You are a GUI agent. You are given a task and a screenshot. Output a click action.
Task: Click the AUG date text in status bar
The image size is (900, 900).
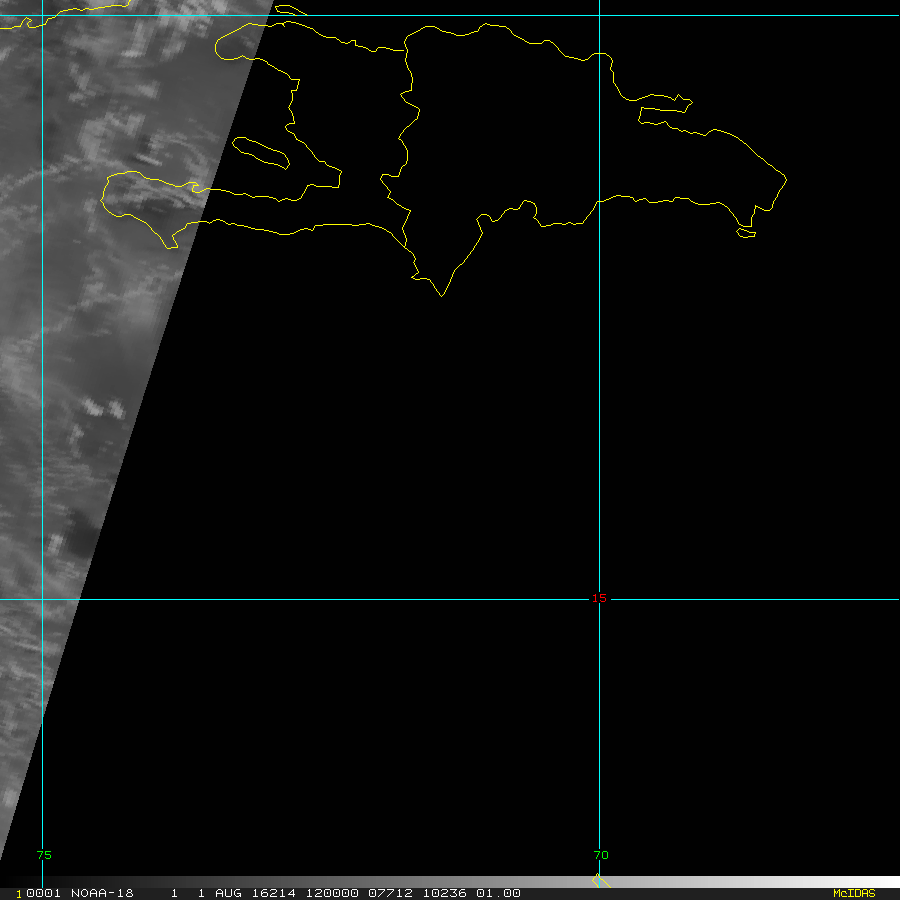(226, 893)
